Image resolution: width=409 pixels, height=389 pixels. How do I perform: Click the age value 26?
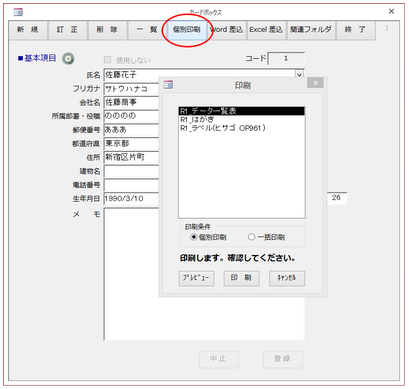tap(336, 198)
